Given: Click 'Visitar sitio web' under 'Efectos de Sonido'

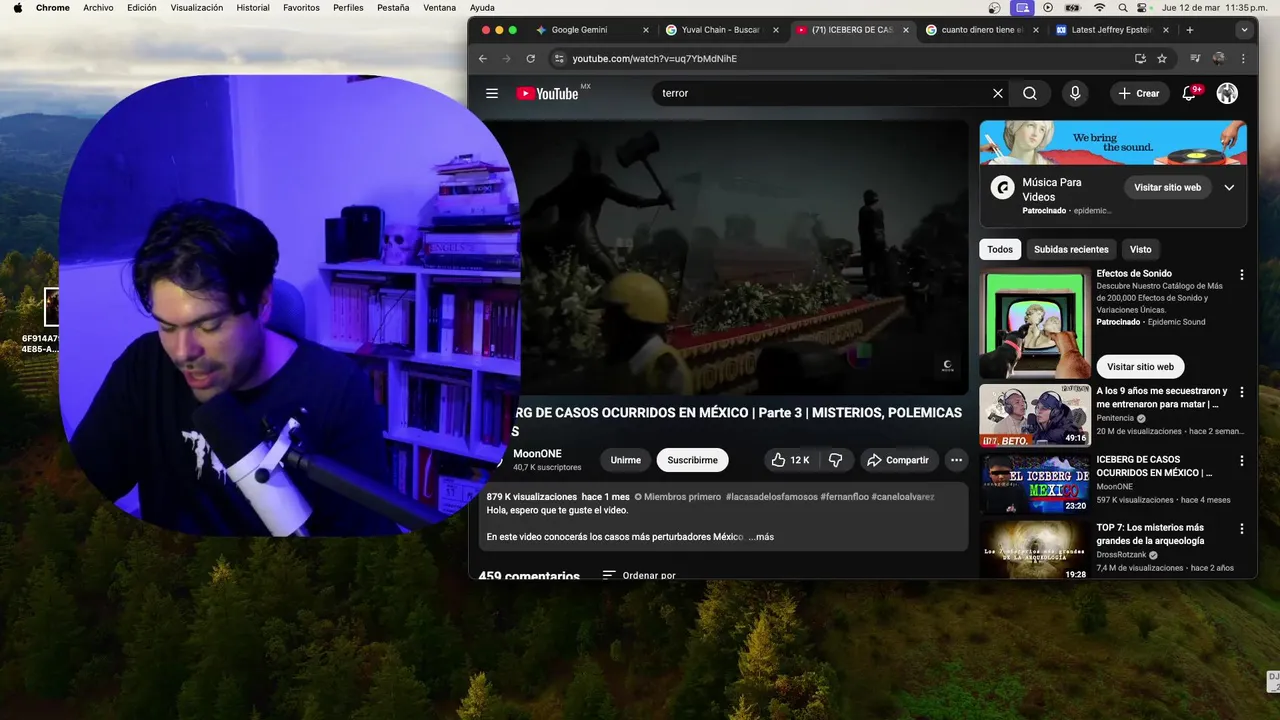Looking at the screenshot, I should pos(1140,367).
